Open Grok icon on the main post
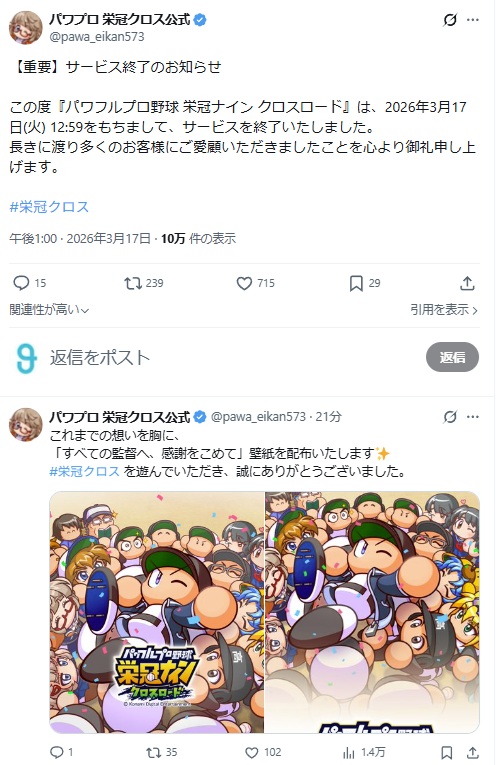Image resolution: width=497 pixels, height=765 pixels. [x=450, y=20]
